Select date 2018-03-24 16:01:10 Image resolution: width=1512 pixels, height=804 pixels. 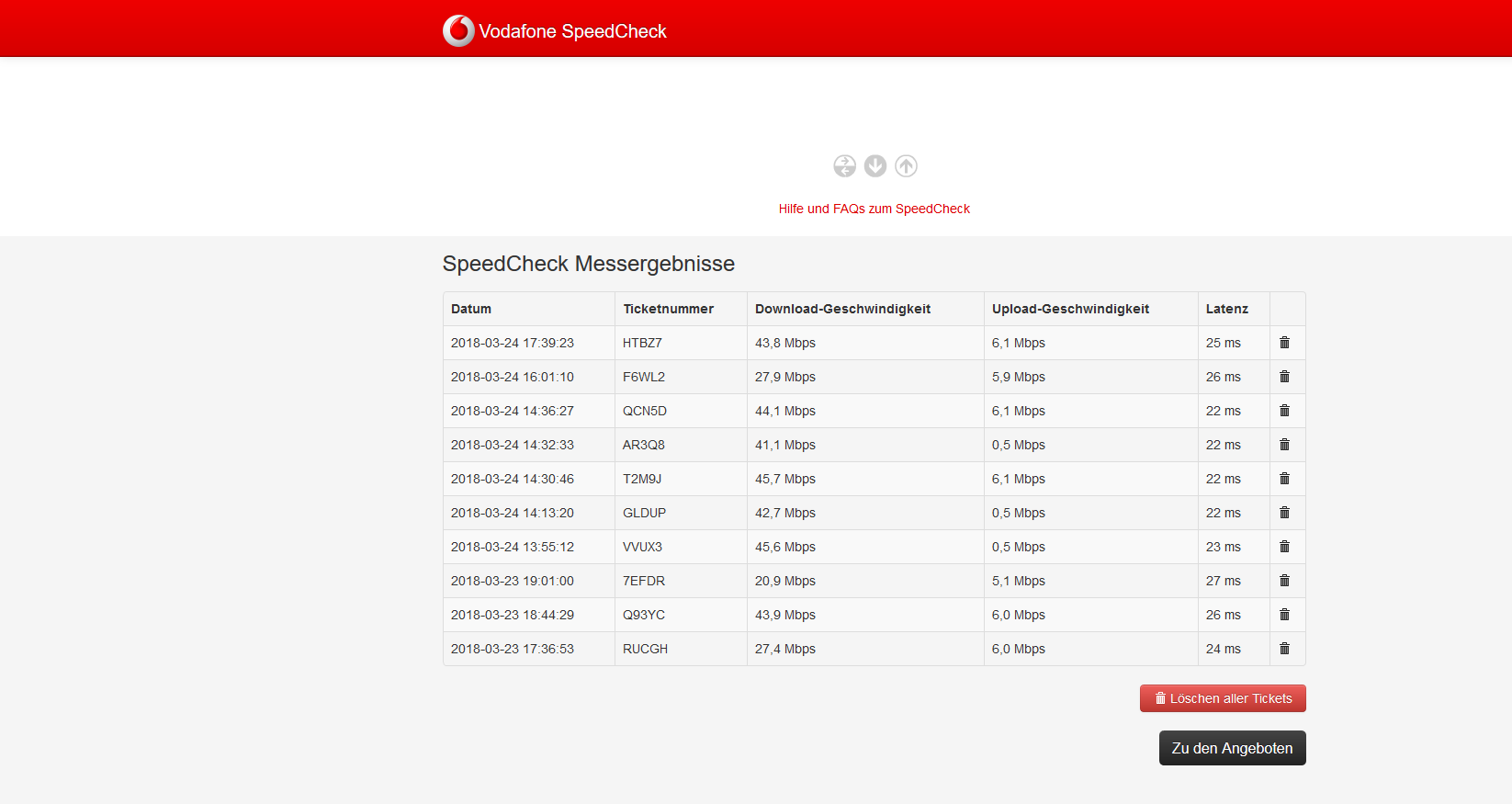[x=513, y=377]
